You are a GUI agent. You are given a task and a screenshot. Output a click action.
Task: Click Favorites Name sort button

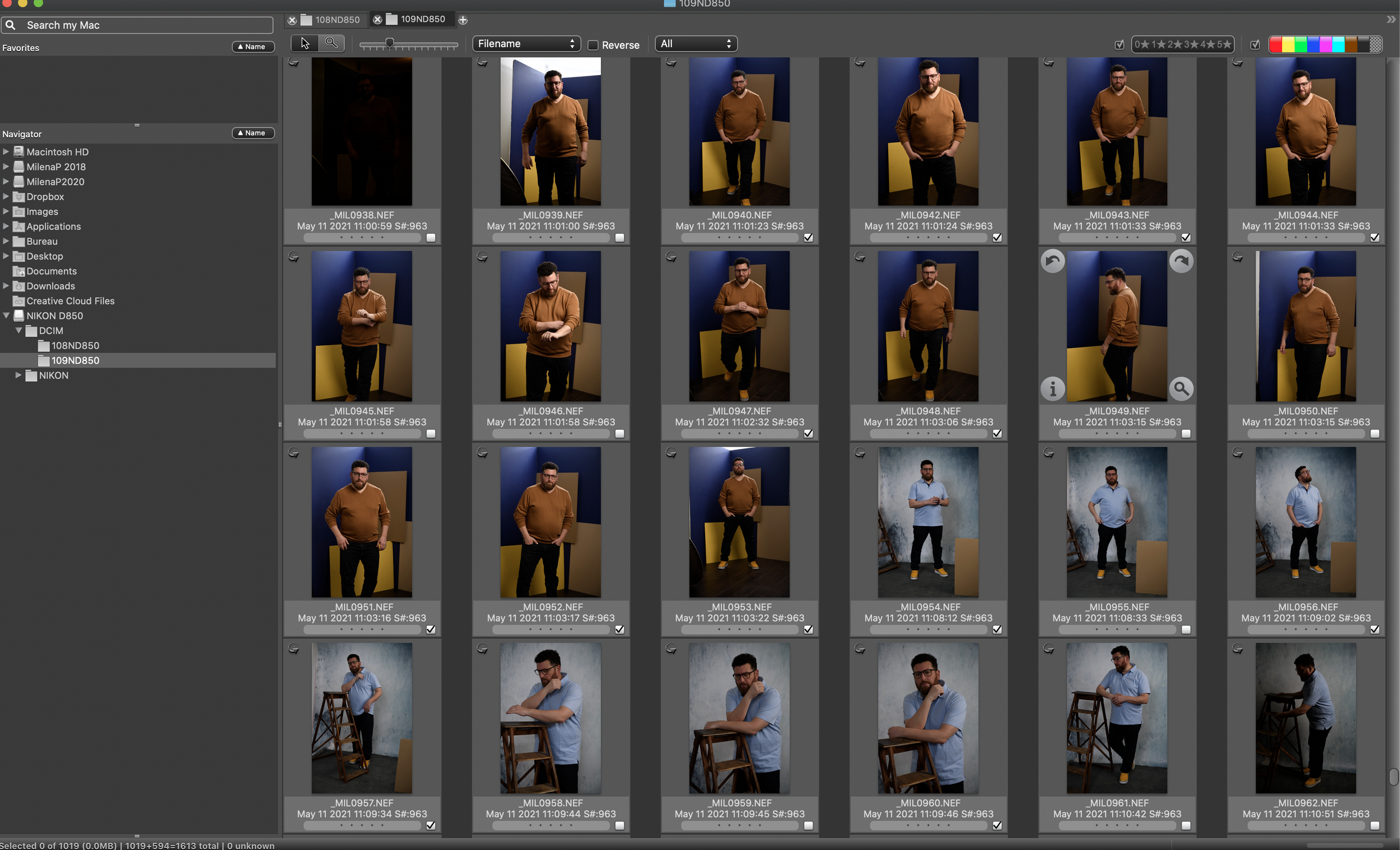[253, 47]
